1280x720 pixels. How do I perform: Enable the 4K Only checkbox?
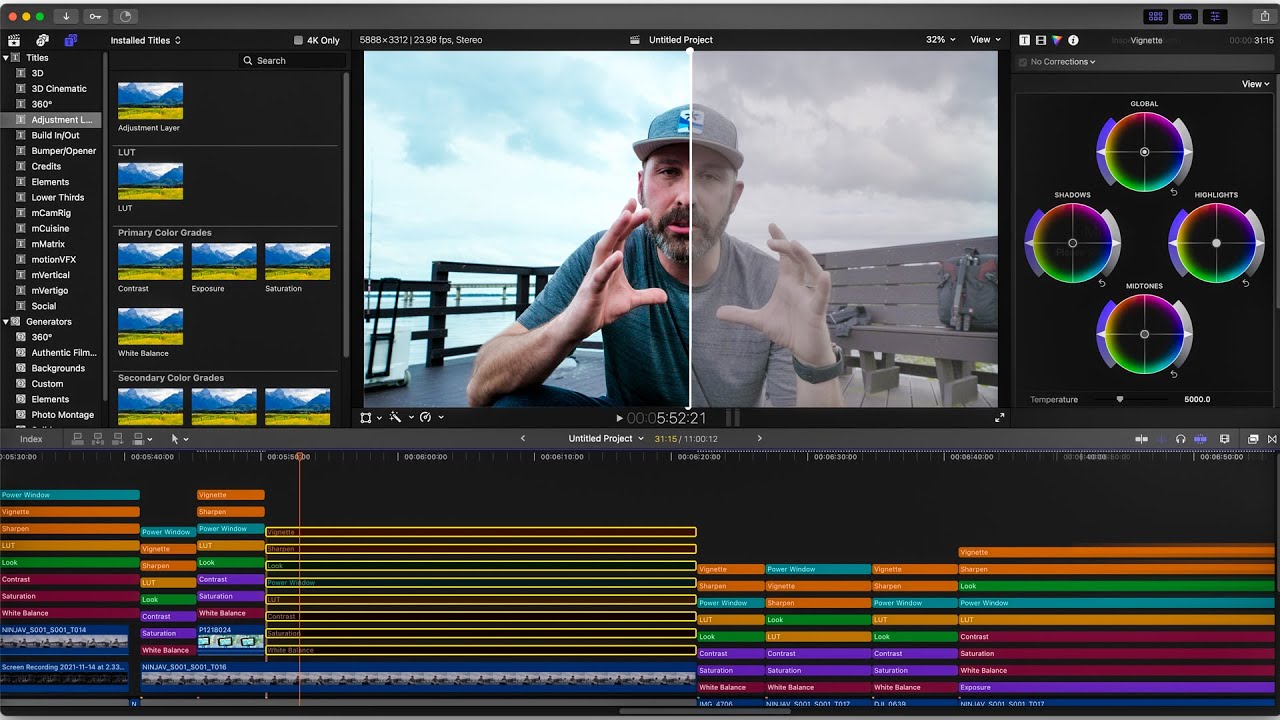click(x=298, y=40)
